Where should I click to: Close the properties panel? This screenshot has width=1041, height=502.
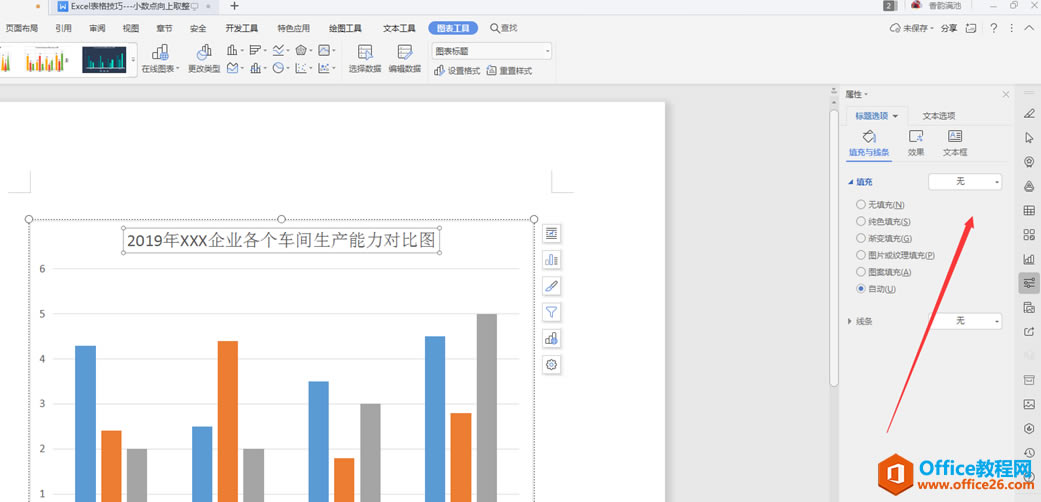coord(1006,95)
